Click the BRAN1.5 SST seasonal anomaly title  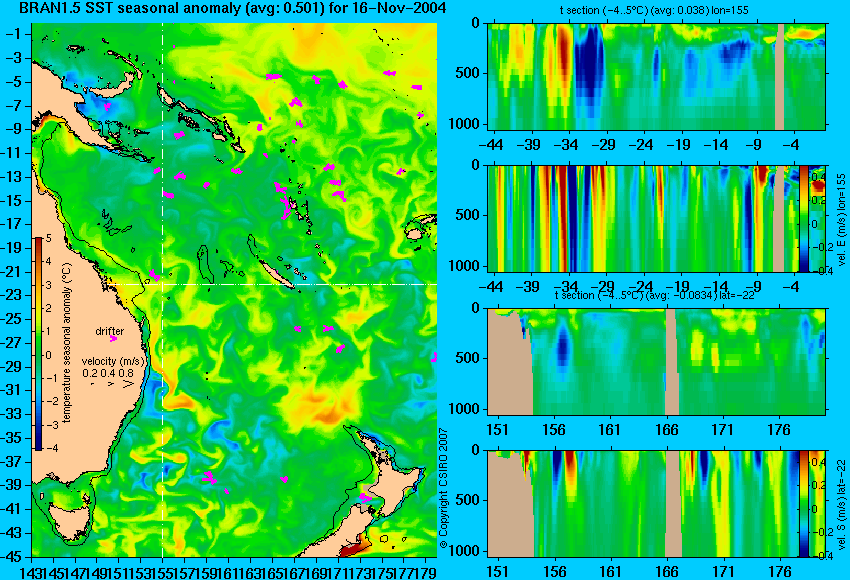point(233,8)
